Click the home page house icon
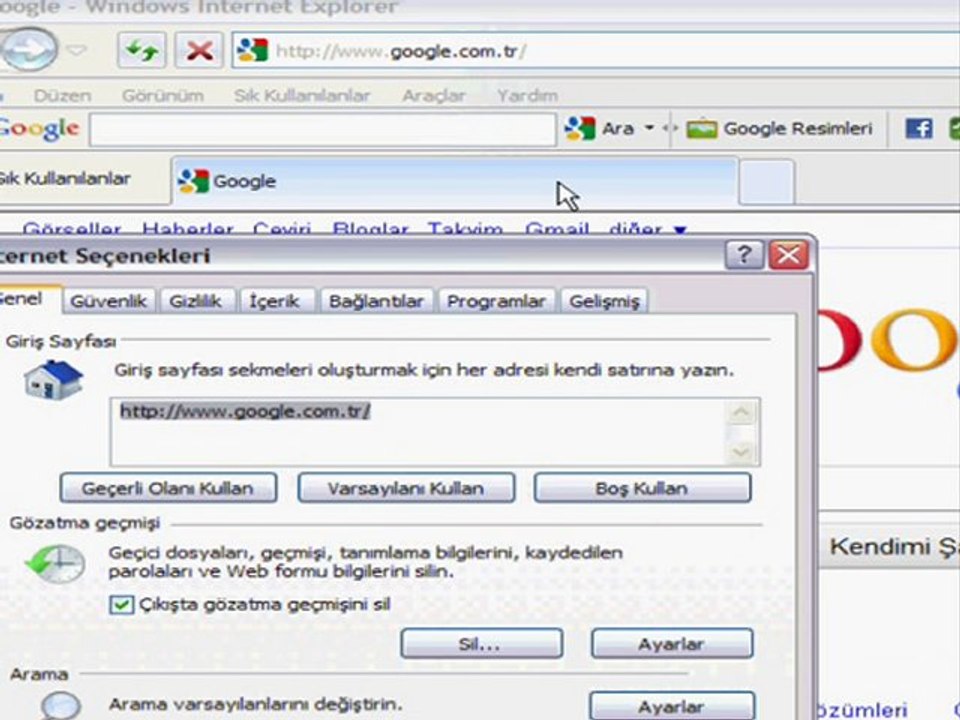960x720 pixels. point(54,380)
